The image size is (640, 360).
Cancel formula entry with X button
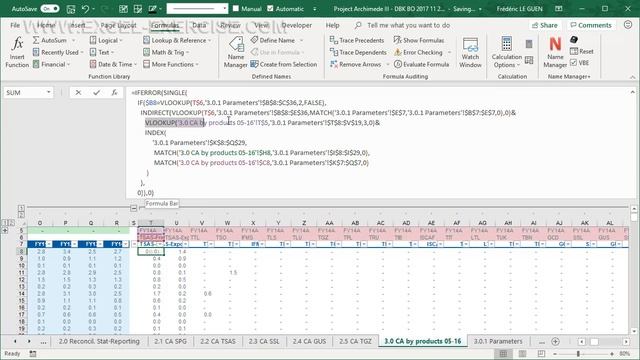[78, 93]
